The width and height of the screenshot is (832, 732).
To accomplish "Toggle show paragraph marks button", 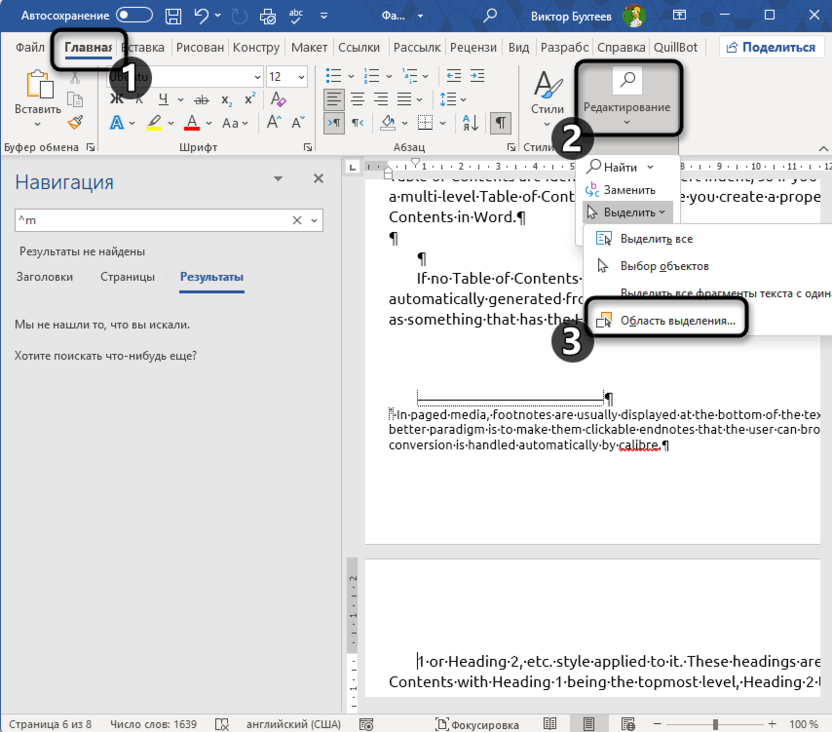I will tap(501, 122).
